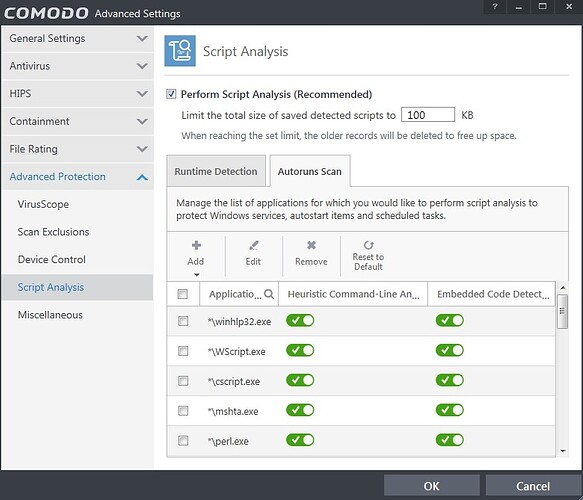Open the dropdown arrow under Add
Screen dimensions: 583x500
pyautogui.click(x=197, y=275)
